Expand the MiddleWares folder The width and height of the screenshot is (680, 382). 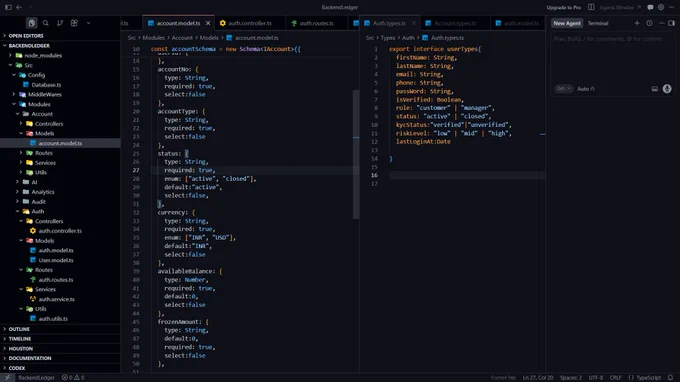pyautogui.click(x=45, y=95)
